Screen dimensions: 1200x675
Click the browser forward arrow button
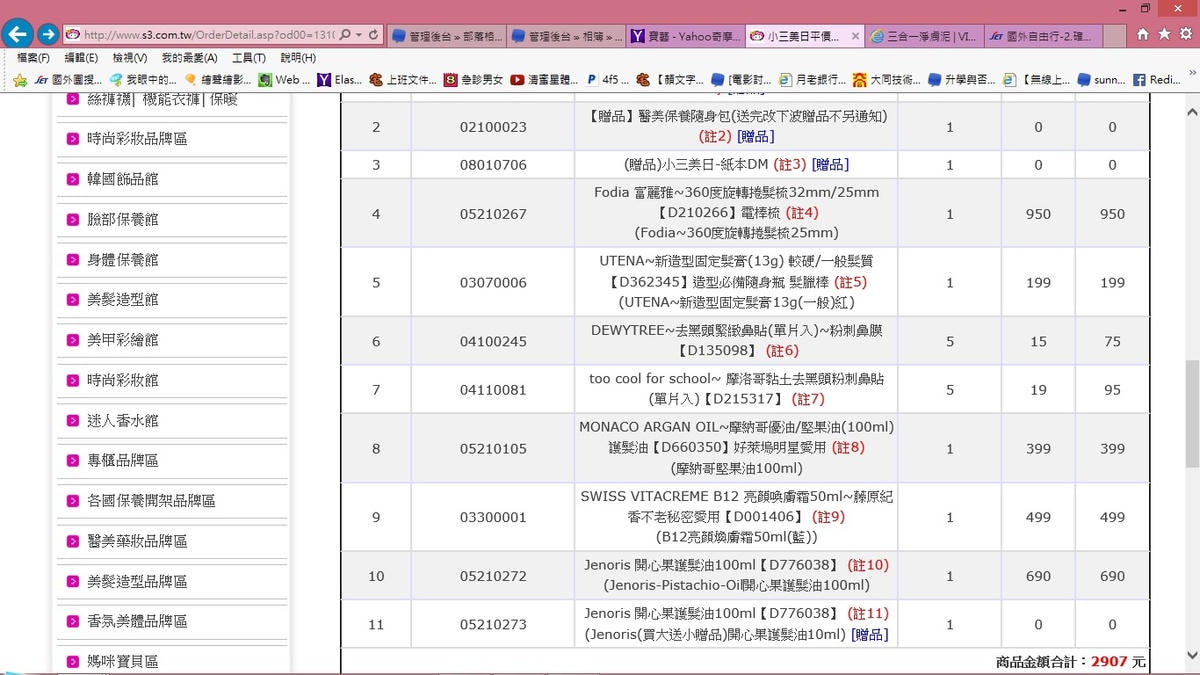pos(47,34)
